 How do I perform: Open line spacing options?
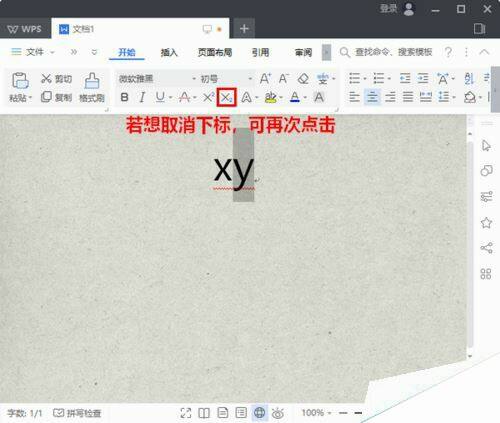tap(444, 97)
